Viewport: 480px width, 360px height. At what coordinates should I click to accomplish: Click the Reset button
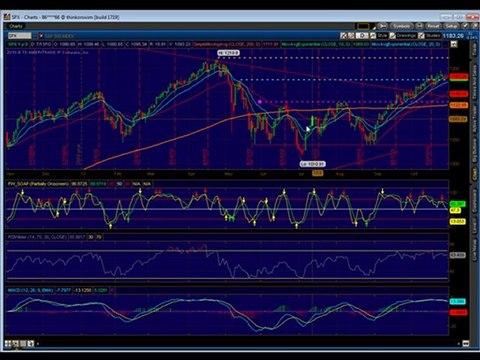433,26
